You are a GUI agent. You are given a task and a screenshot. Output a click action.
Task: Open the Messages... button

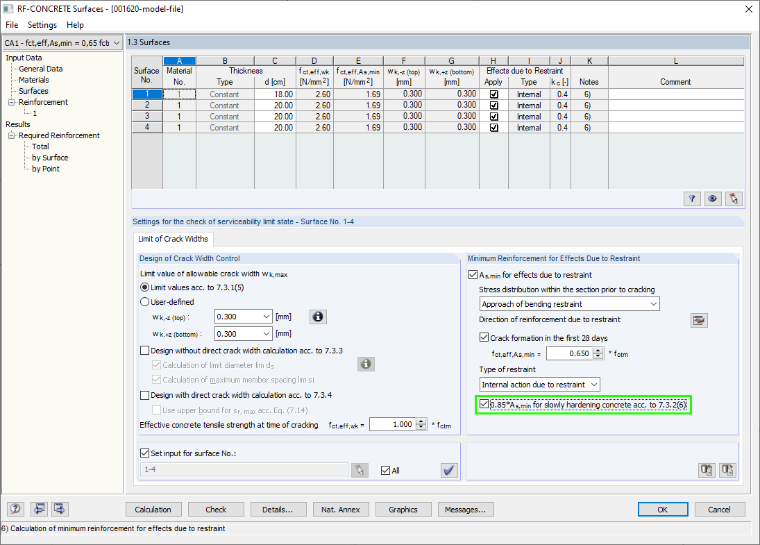465,510
